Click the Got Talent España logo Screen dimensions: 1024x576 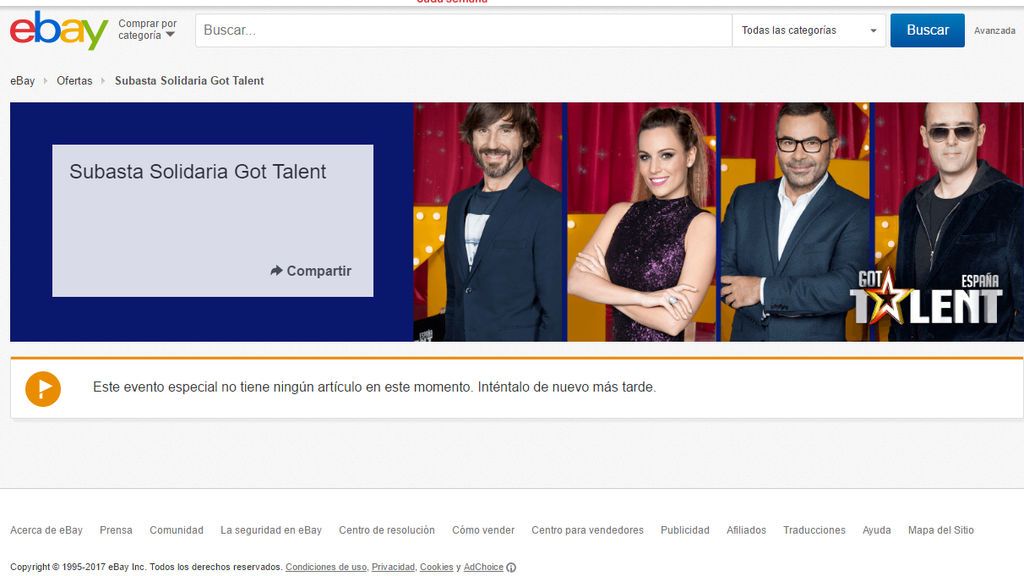click(x=925, y=298)
